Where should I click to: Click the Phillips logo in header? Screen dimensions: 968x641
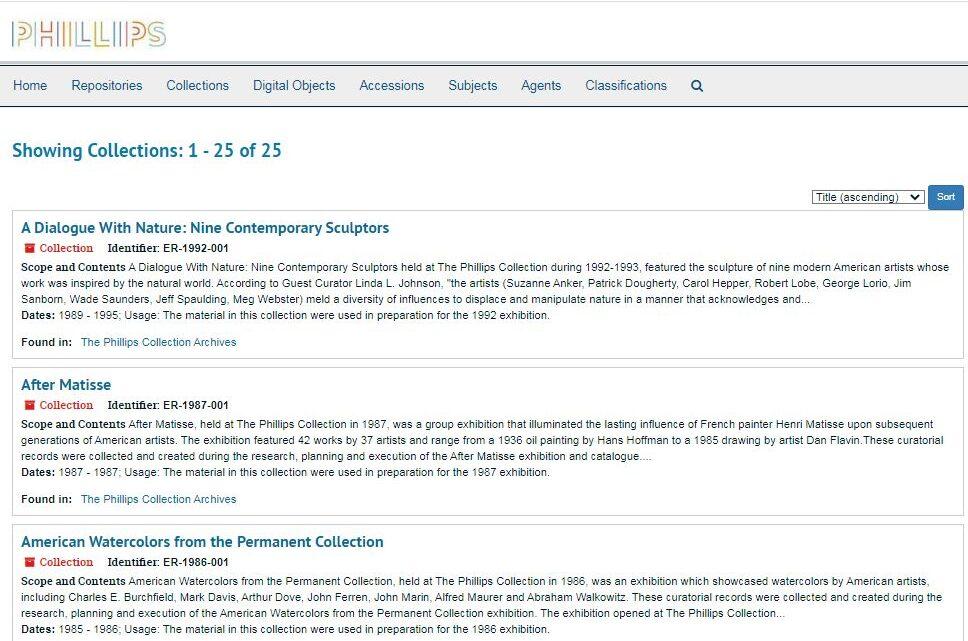(88, 35)
